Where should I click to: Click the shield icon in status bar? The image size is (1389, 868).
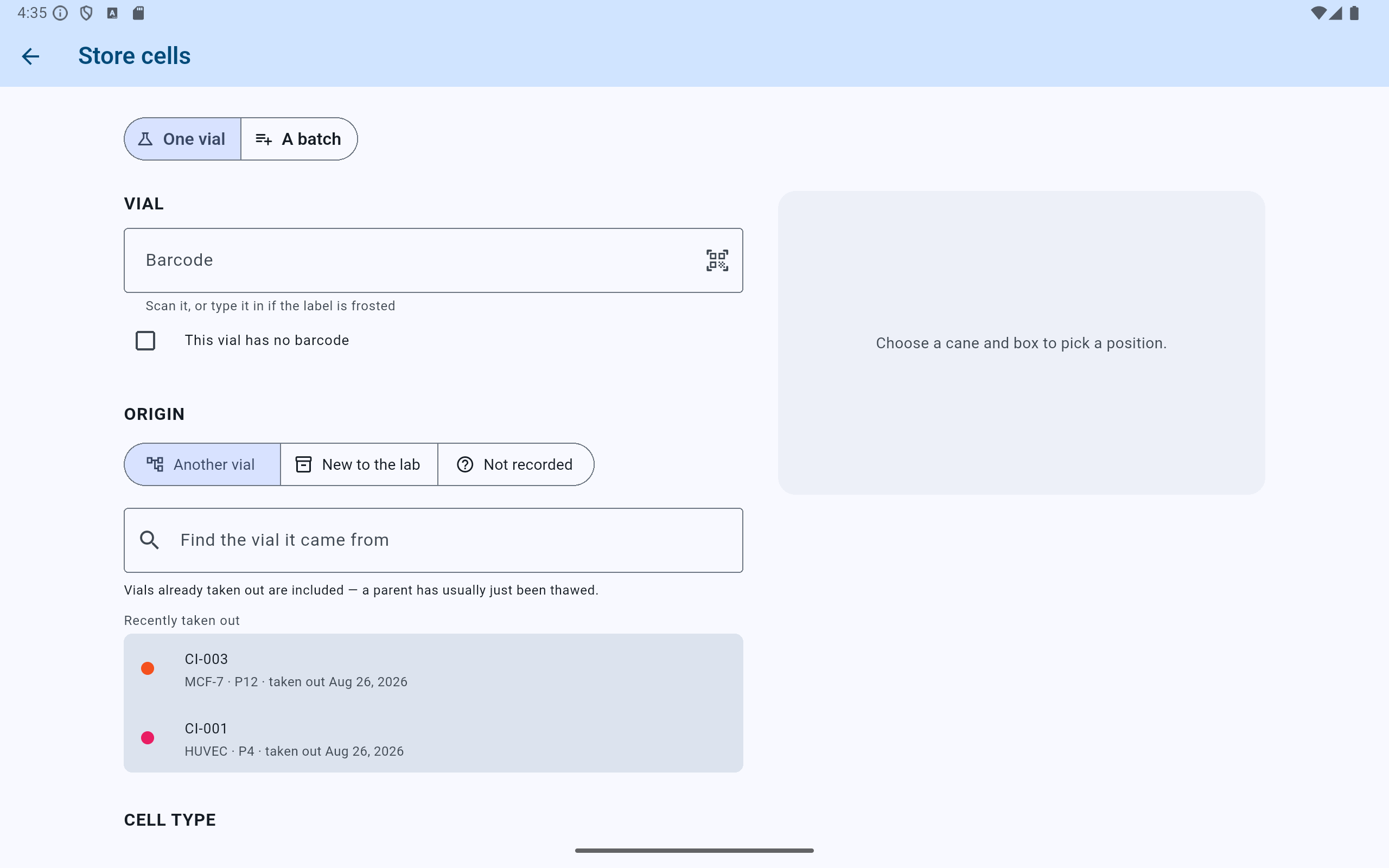point(86,13)
